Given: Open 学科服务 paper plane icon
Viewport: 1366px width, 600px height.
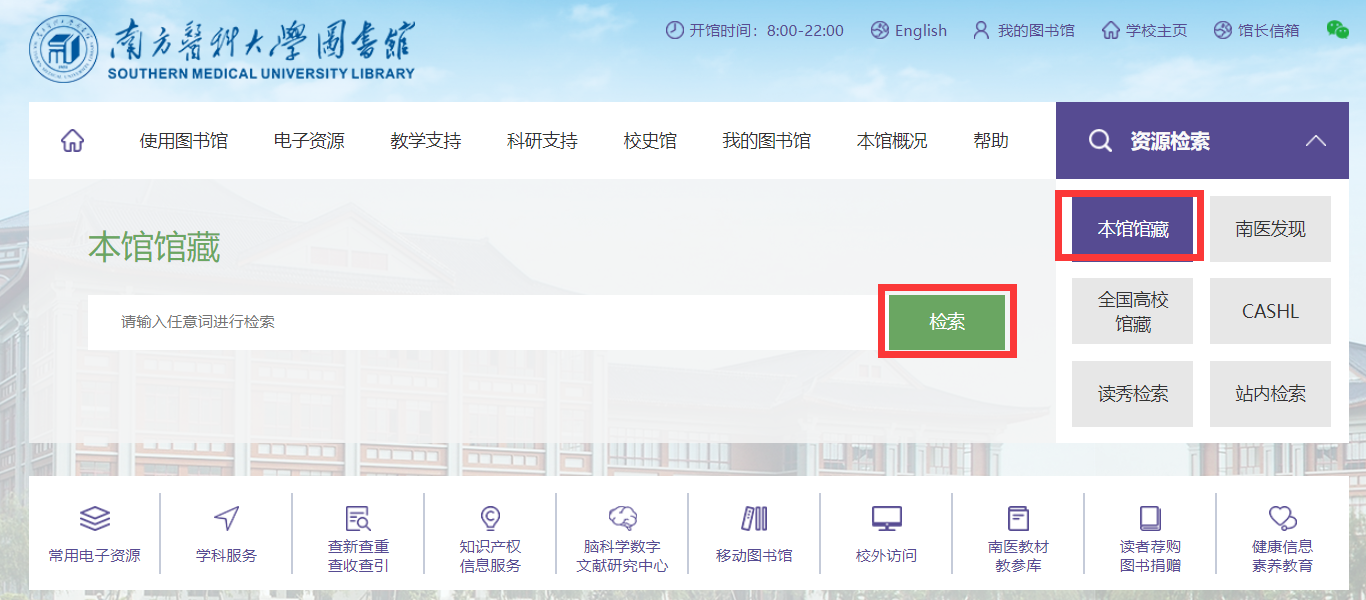Looking at the screenshot, I should (227, 518).
